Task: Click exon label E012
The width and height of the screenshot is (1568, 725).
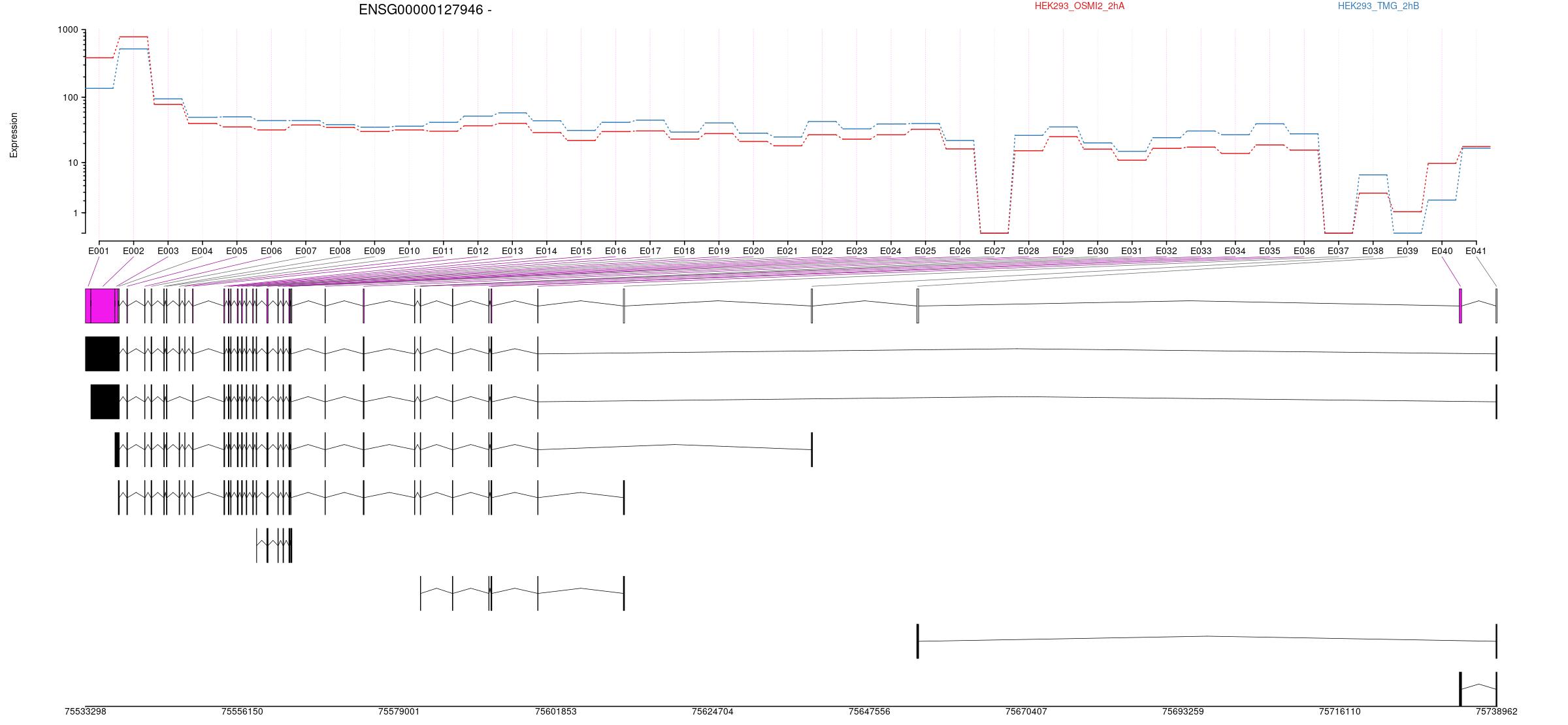Action: pos(478,251)
